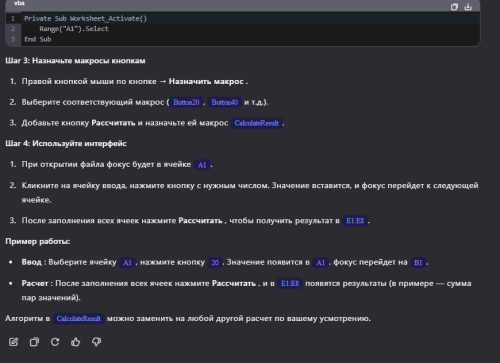Viewport: 500px width, 363px height.
Task: Click the E1:E8 tag after 'результат в'
Action: (355, 221)
